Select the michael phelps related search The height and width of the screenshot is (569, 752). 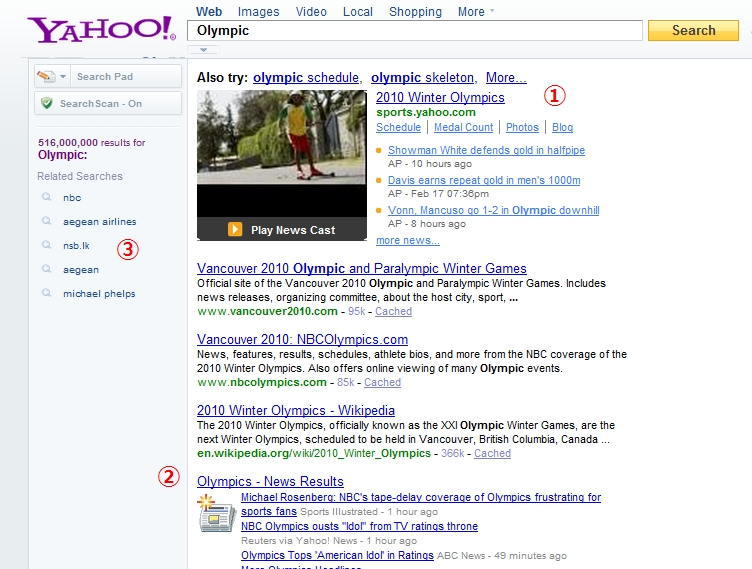click(99, 294)
